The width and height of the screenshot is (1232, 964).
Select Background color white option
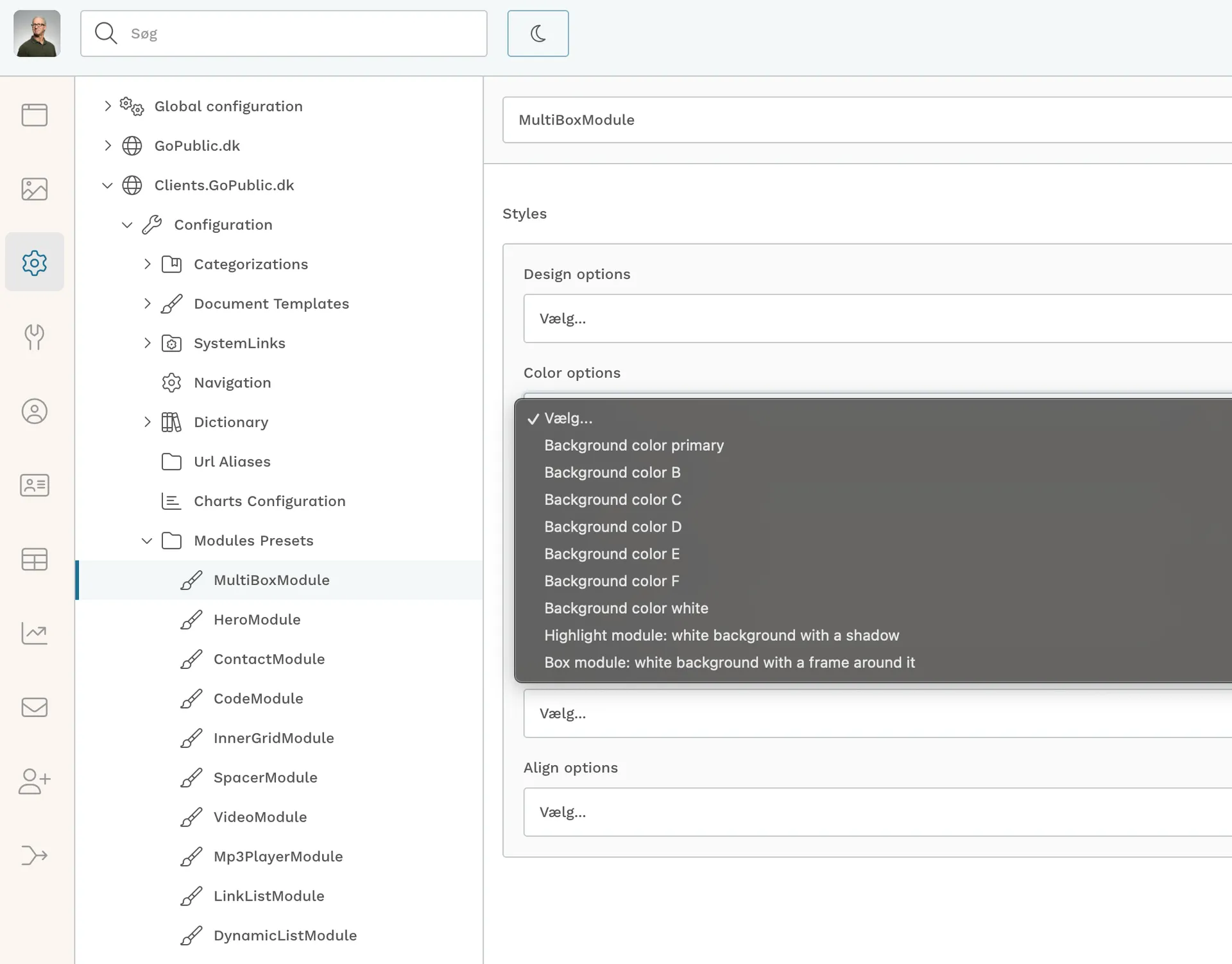626,608
